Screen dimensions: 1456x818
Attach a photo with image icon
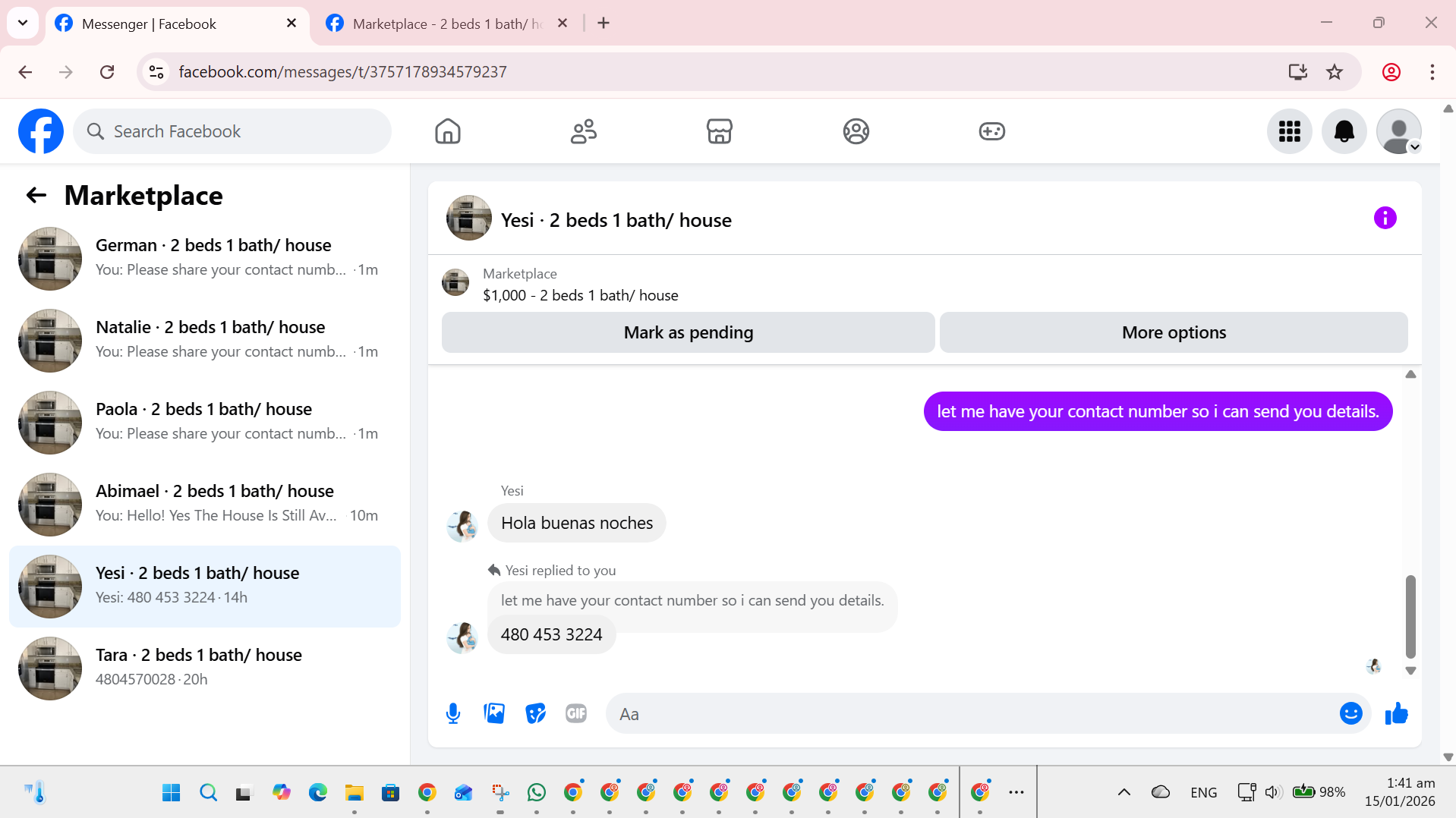click(494, 713)
